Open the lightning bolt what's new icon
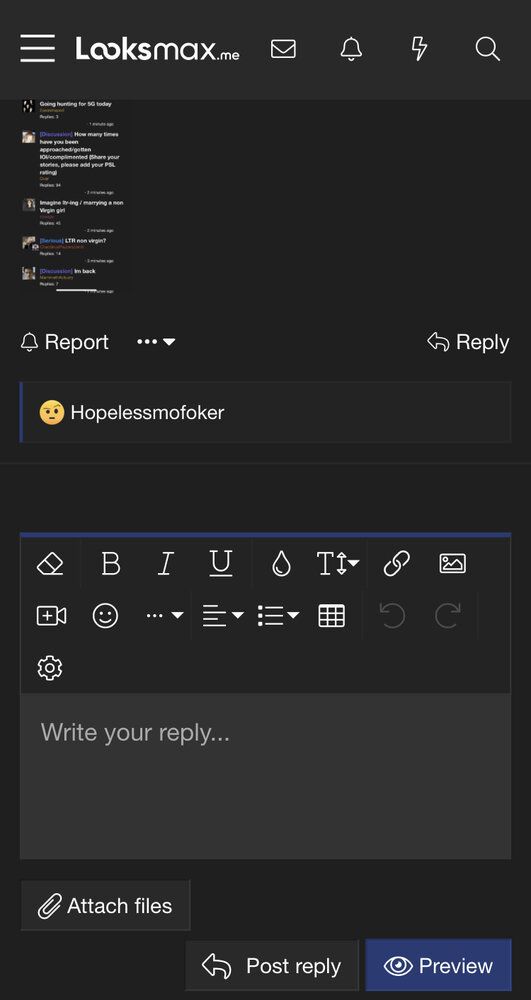Image resolution: width=531 pixels, height=1000 pixels. click(x=419, y=49)
